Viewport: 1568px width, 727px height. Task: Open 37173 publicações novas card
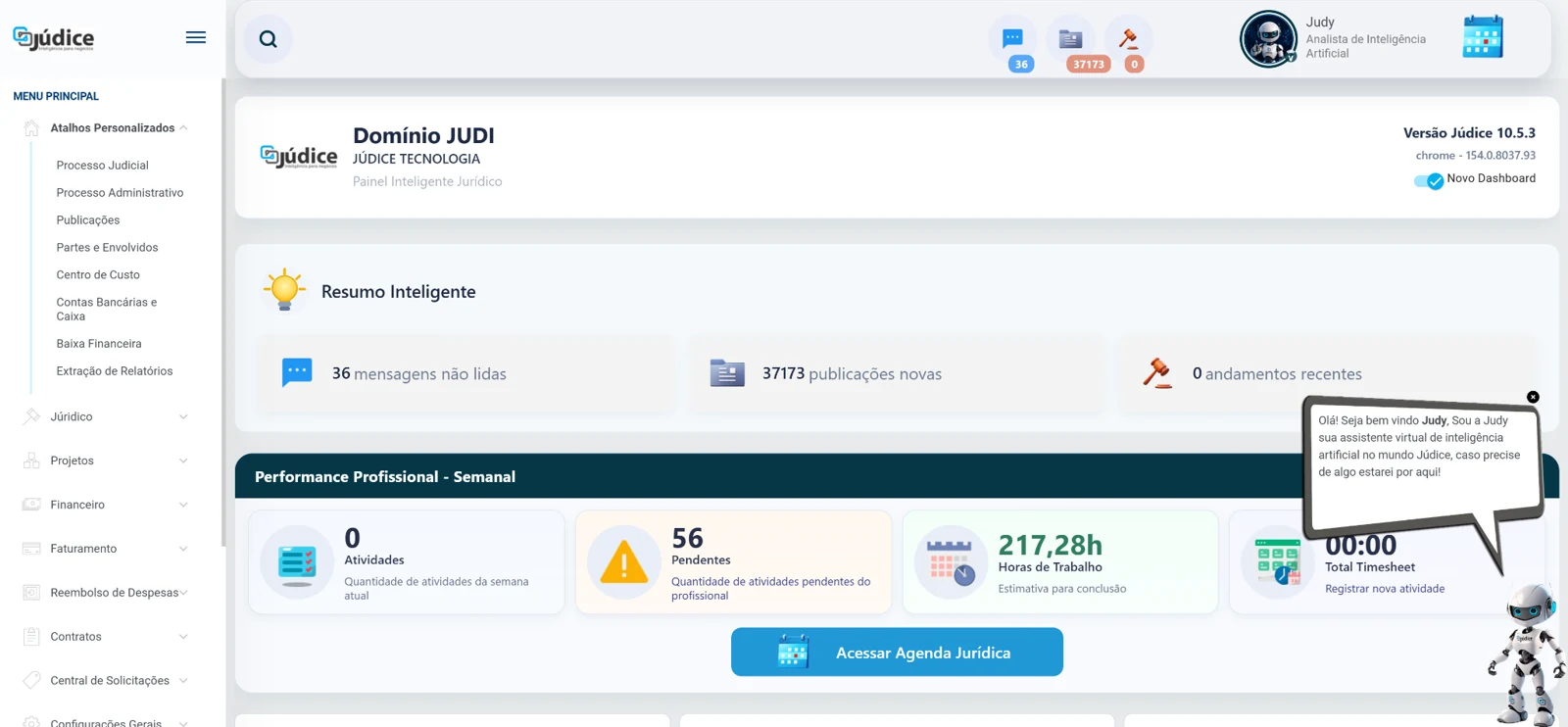pos(898,373)
